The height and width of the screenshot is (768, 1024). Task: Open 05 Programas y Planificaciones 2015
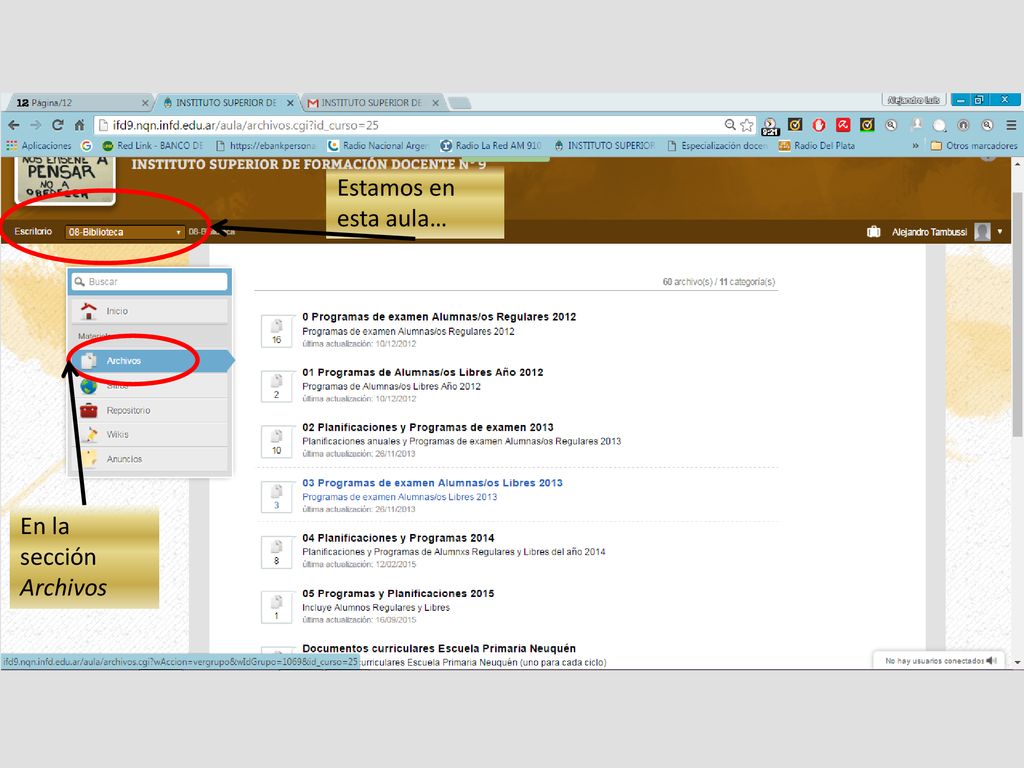pyautogui.click(x=398, y=594)
